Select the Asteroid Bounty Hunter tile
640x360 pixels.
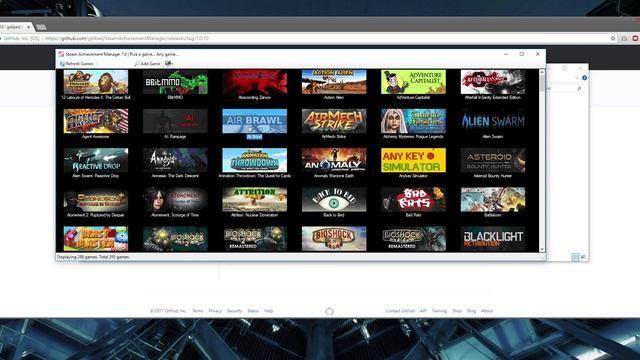coord(493,163)
